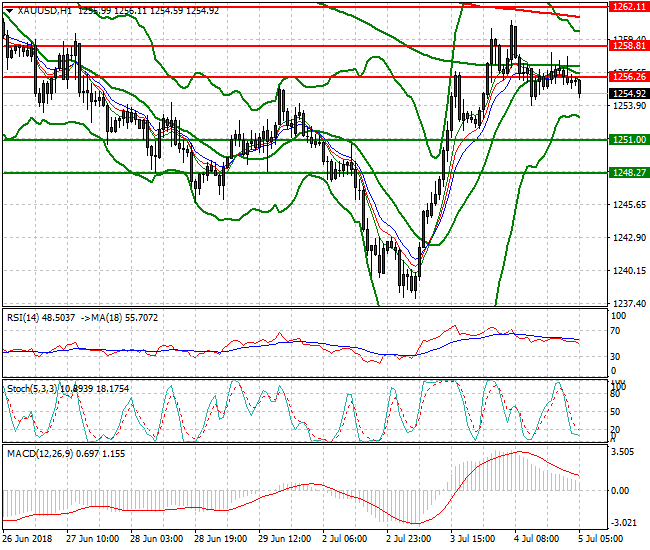
Task: Click the 2 Jul 23:00 time label
Action: [408, 538]
